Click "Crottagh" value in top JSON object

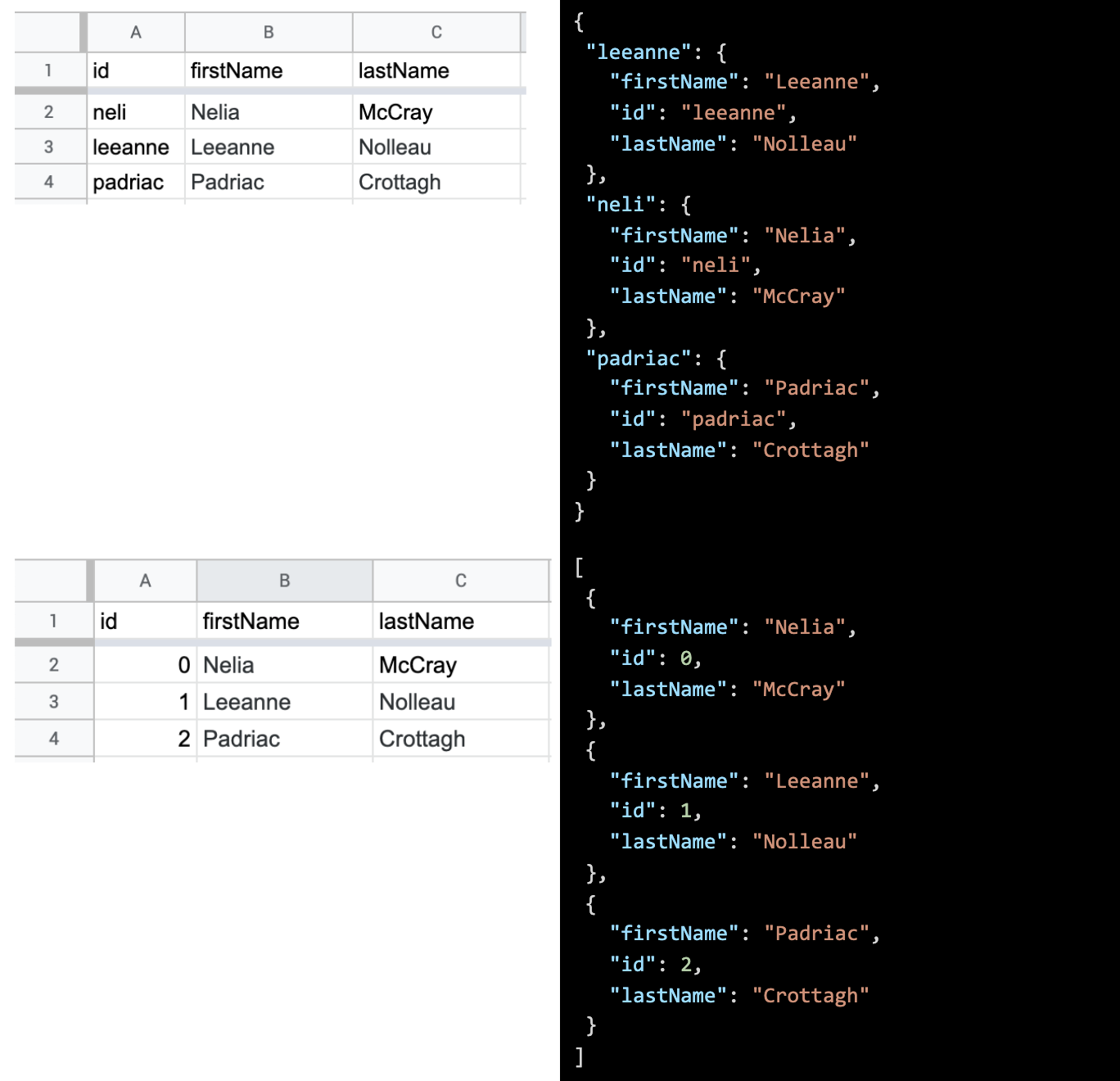[811, 450]
